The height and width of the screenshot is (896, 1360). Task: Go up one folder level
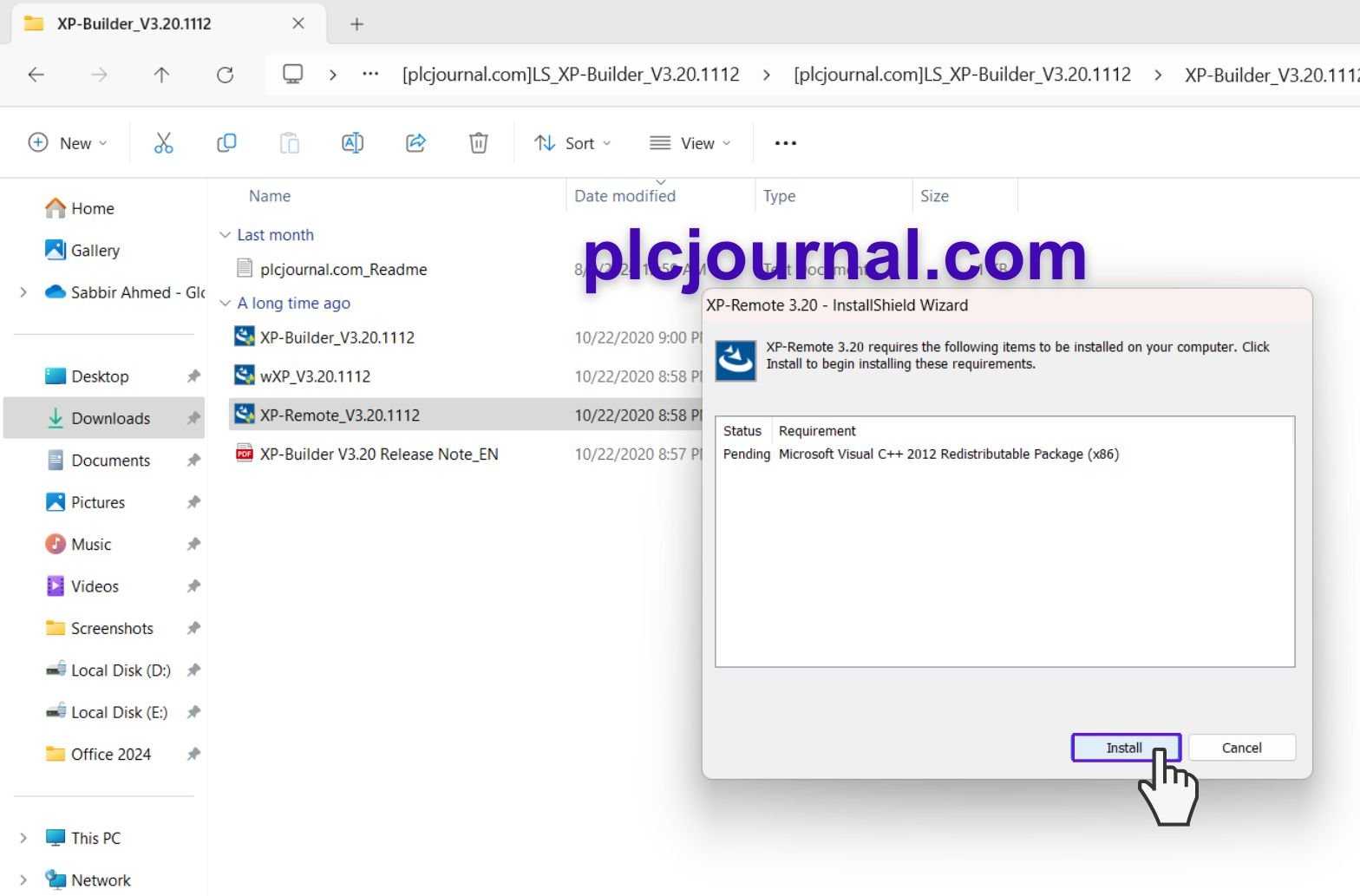(x=161, y=75)
